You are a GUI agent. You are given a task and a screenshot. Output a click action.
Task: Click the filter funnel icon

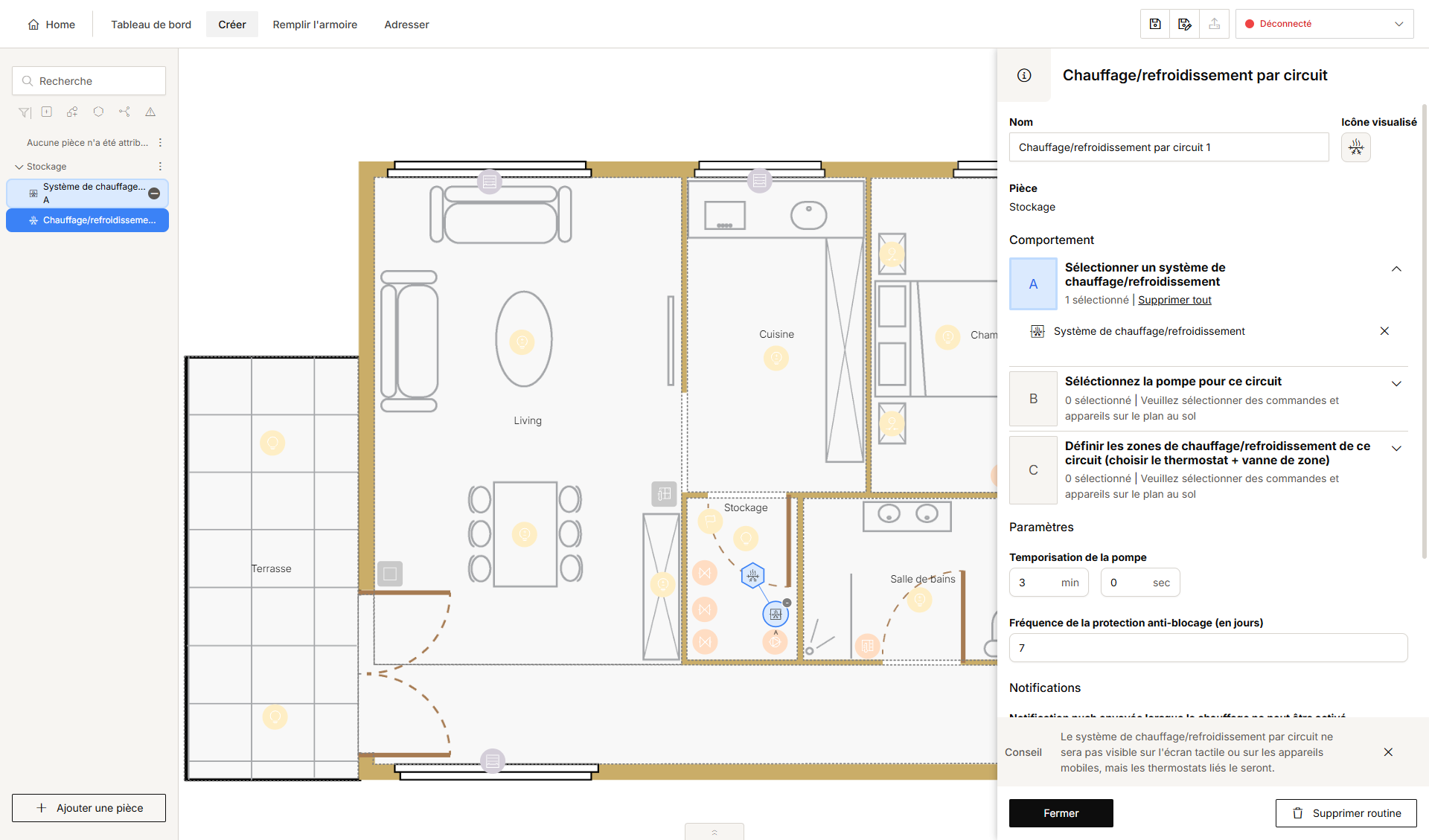[x=25, y=112]
